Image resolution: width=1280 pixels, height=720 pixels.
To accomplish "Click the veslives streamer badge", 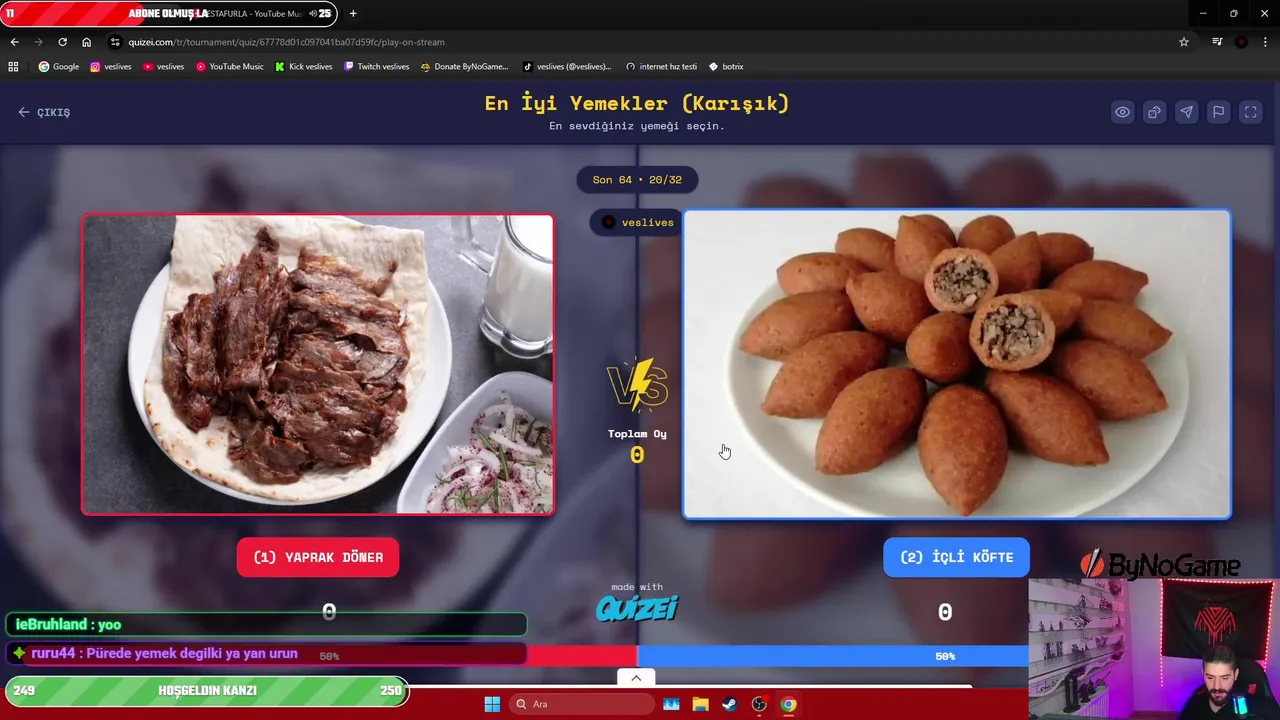I will (x=637, y=222).
